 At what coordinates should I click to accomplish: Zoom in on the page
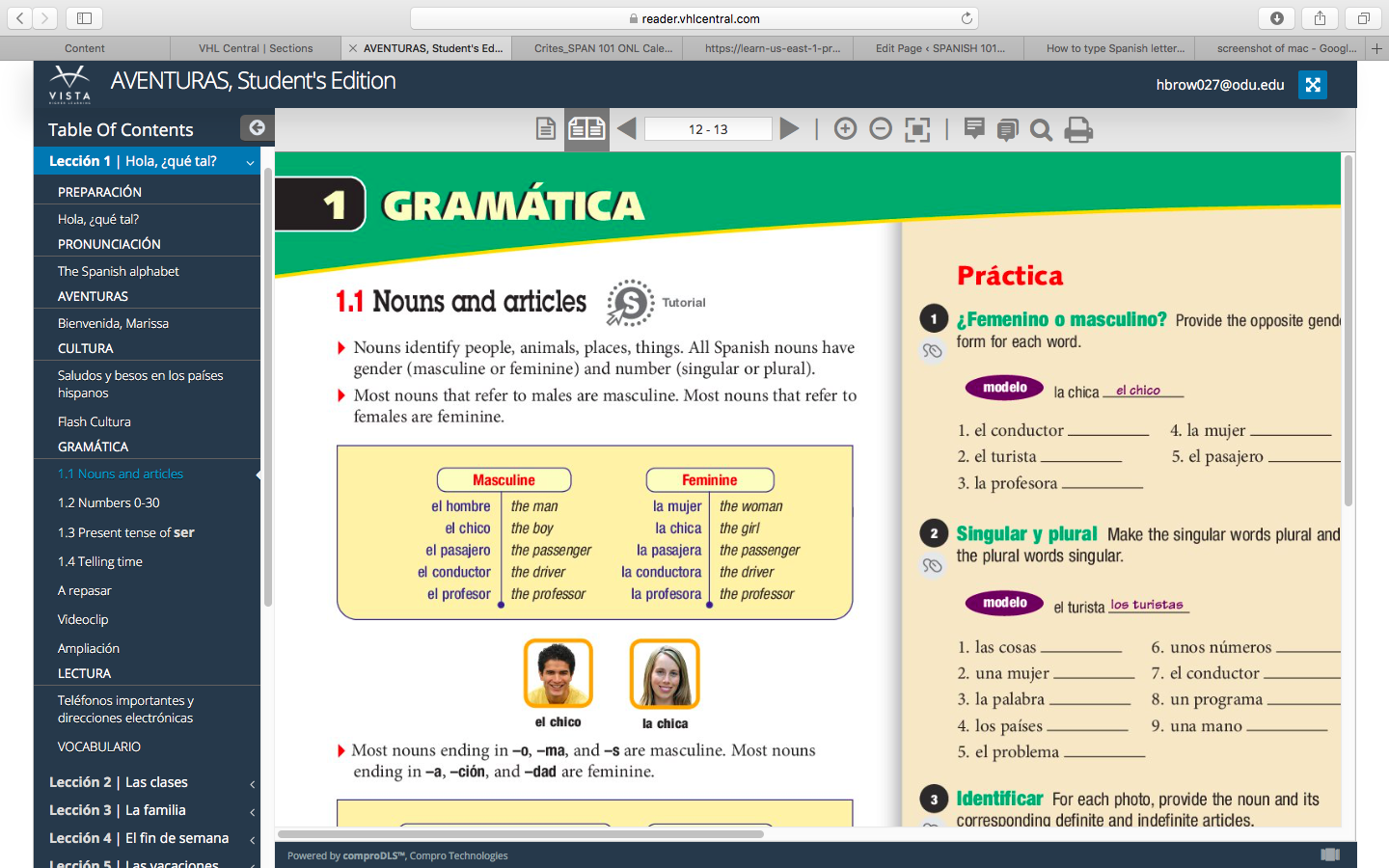click(845, 128)
